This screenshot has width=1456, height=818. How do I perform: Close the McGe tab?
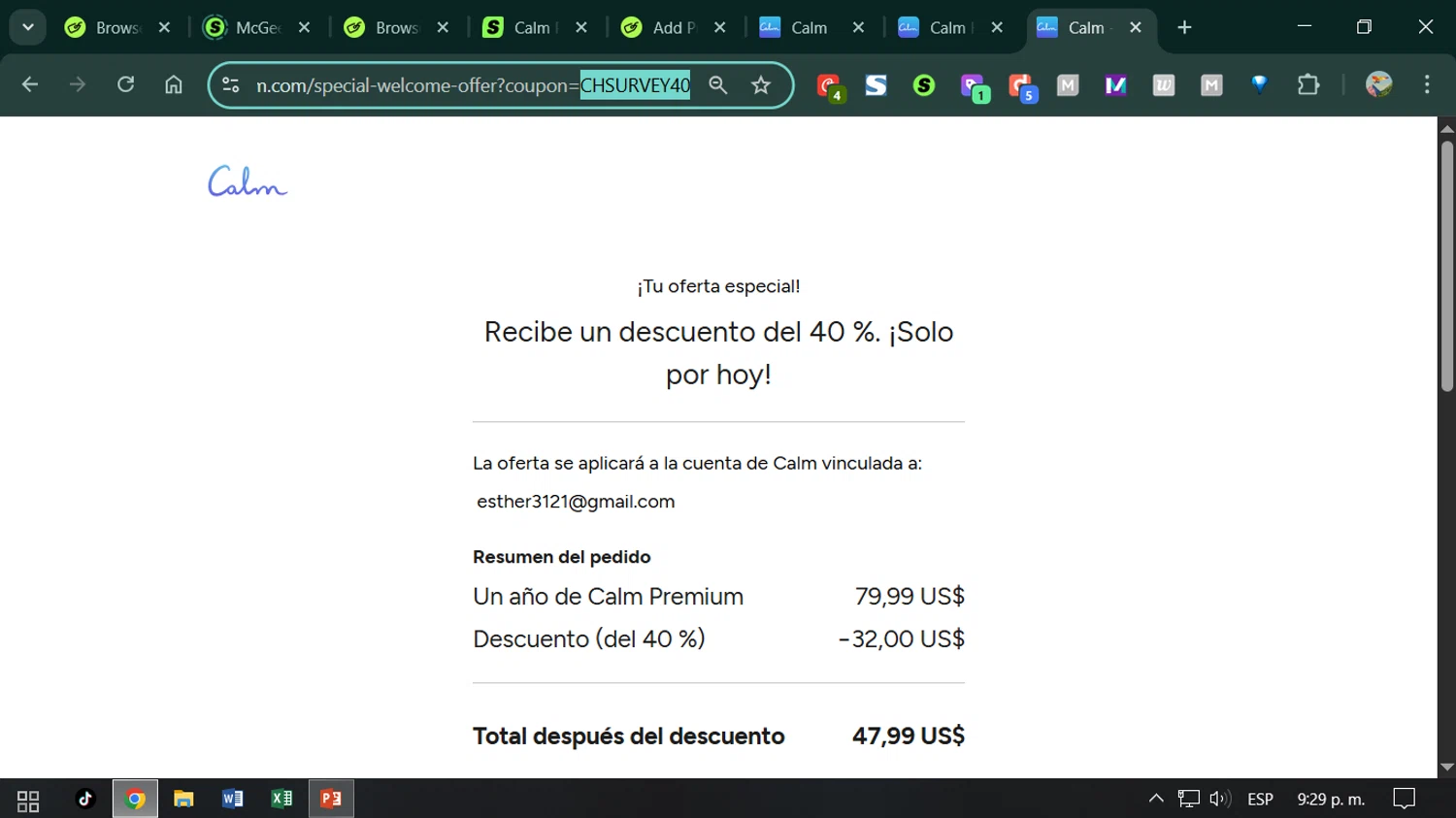pyautogui.click(x=304, y=27)
